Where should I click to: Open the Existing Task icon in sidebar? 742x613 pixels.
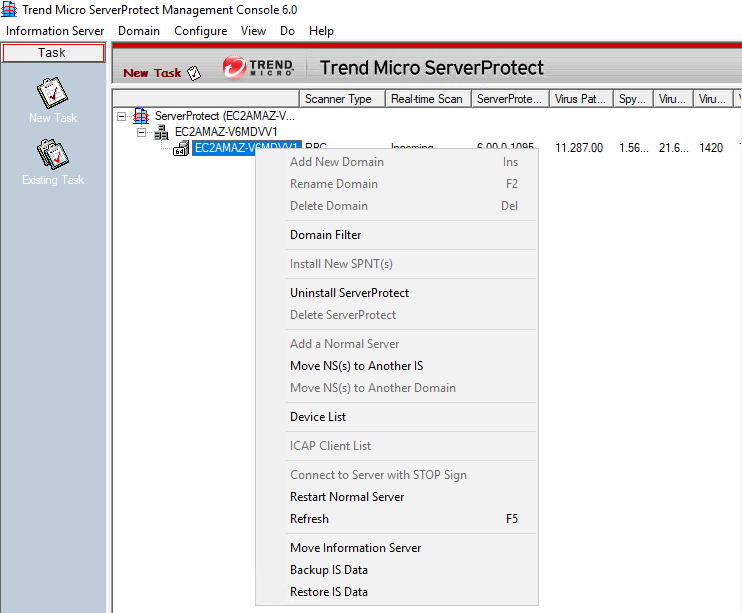[53, 154]
